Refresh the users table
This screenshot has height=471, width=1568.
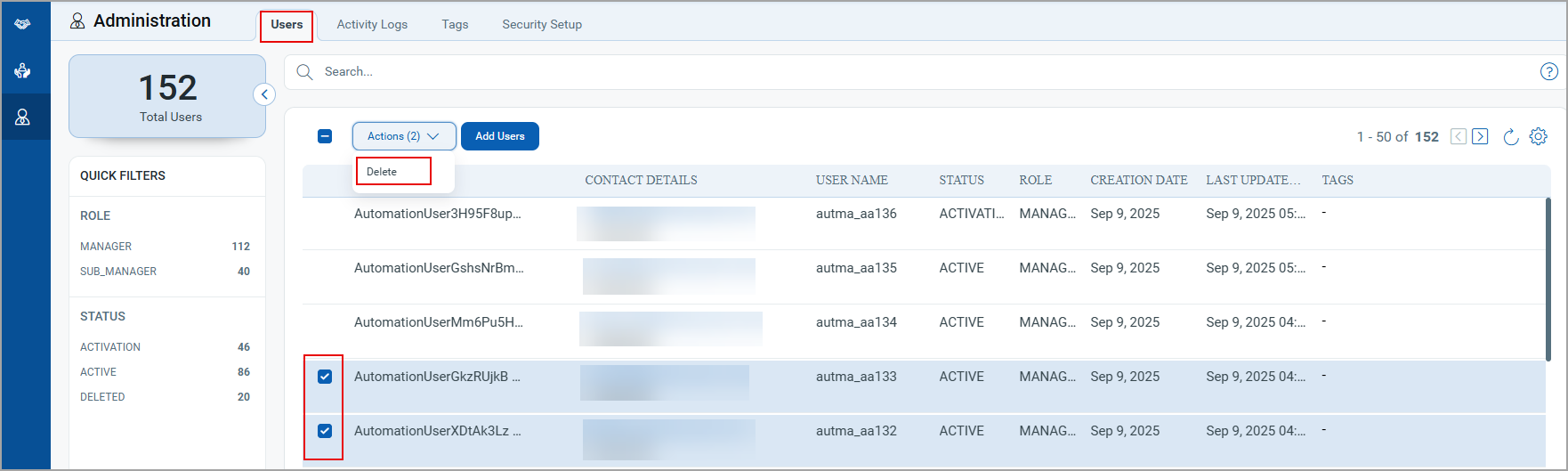1510,136
